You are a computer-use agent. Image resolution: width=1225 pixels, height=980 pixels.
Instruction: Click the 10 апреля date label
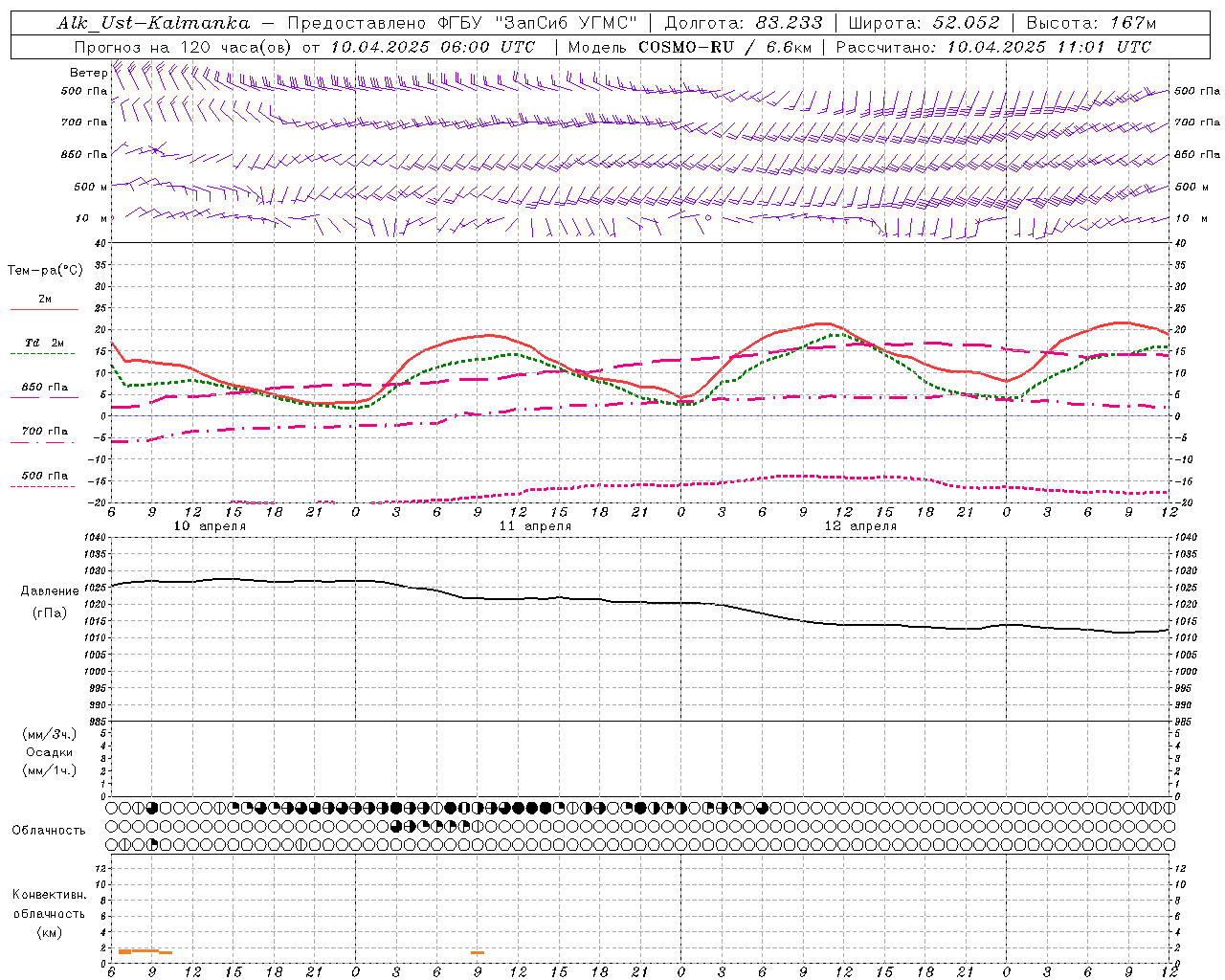point(210,526)
